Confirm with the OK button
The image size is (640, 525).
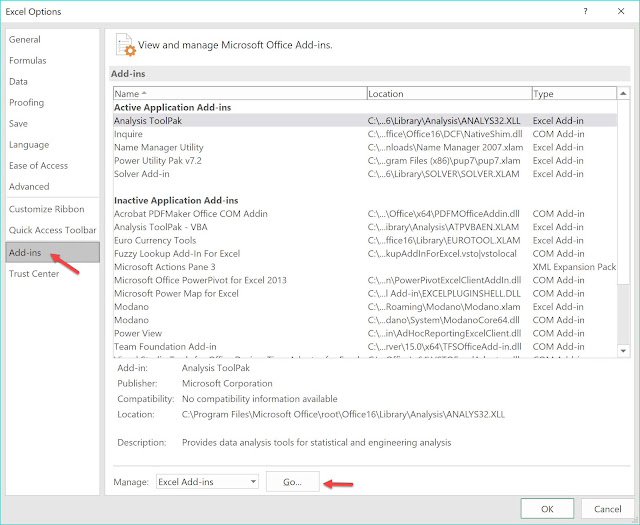pos(547,509)
